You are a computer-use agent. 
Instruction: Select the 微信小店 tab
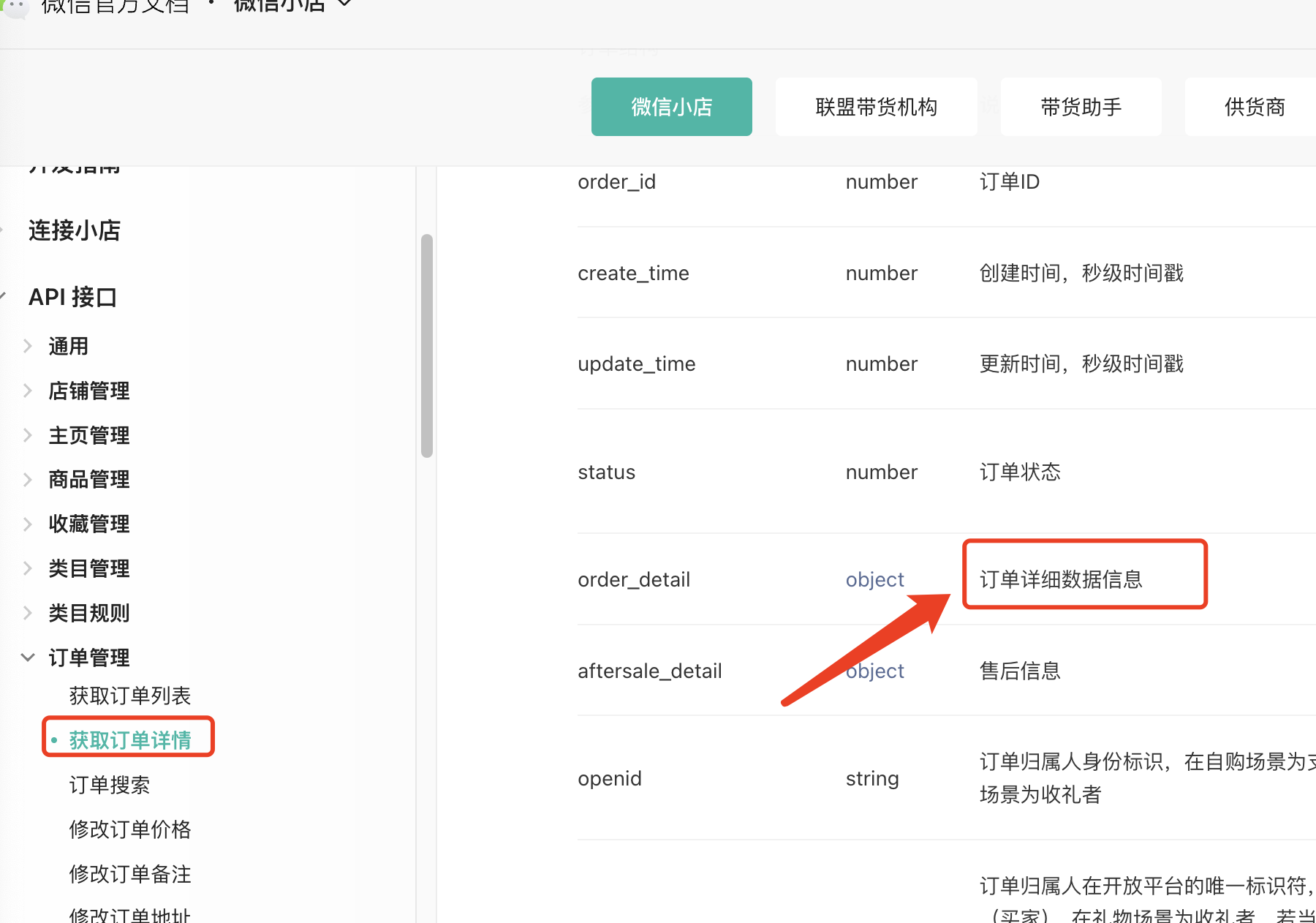pyautogui.click(x=672, y=107)
